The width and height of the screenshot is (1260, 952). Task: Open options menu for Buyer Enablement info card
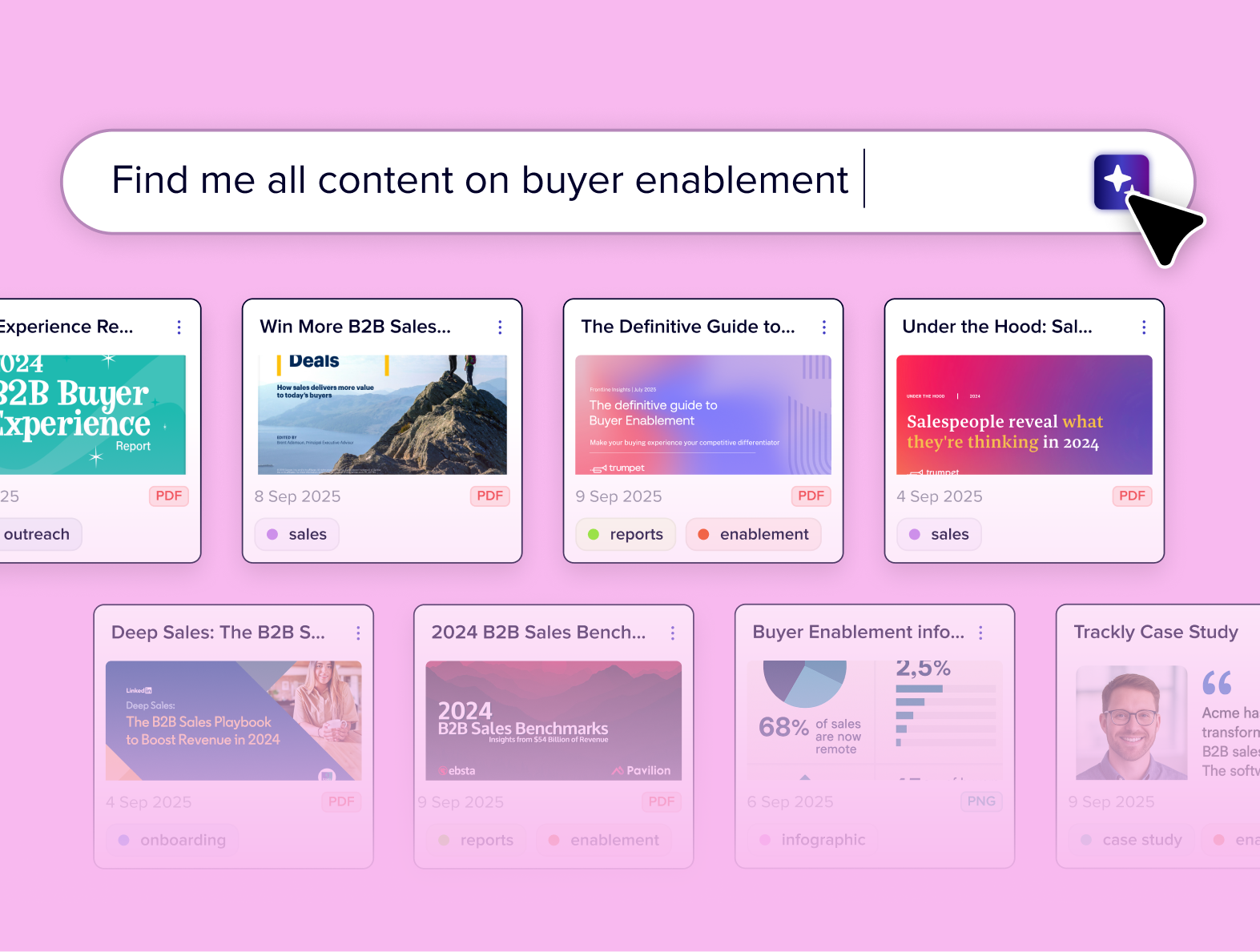tap(980, 633)
